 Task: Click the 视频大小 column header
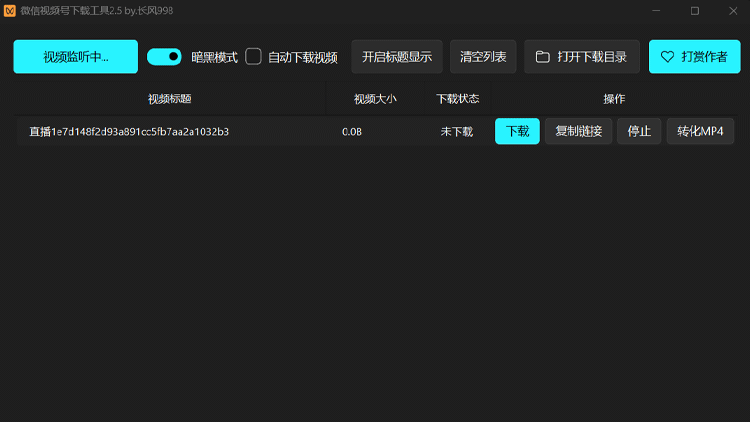click(x=375, y=99)
